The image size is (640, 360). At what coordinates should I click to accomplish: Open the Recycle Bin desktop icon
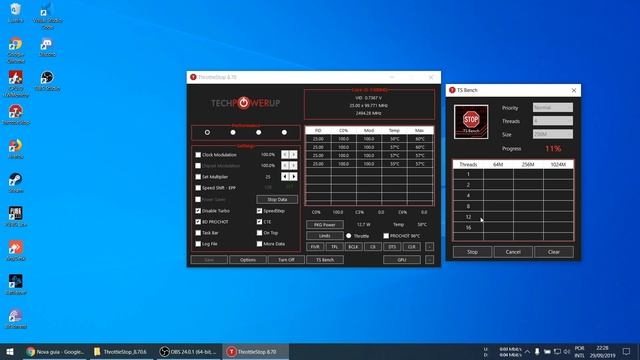(x=16, y=13)
